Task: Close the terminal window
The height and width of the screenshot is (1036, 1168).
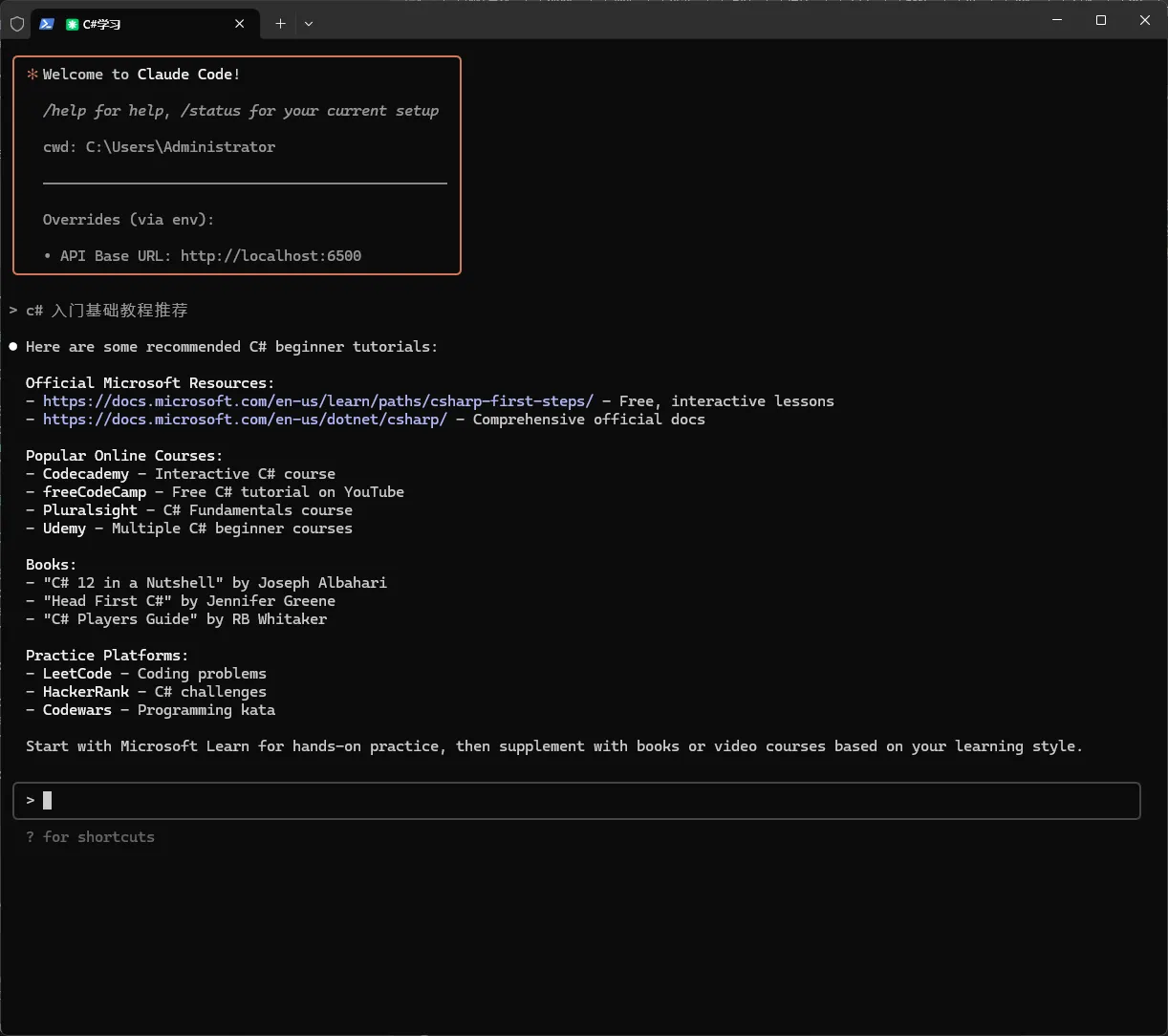Action: tap(1145, 20)
